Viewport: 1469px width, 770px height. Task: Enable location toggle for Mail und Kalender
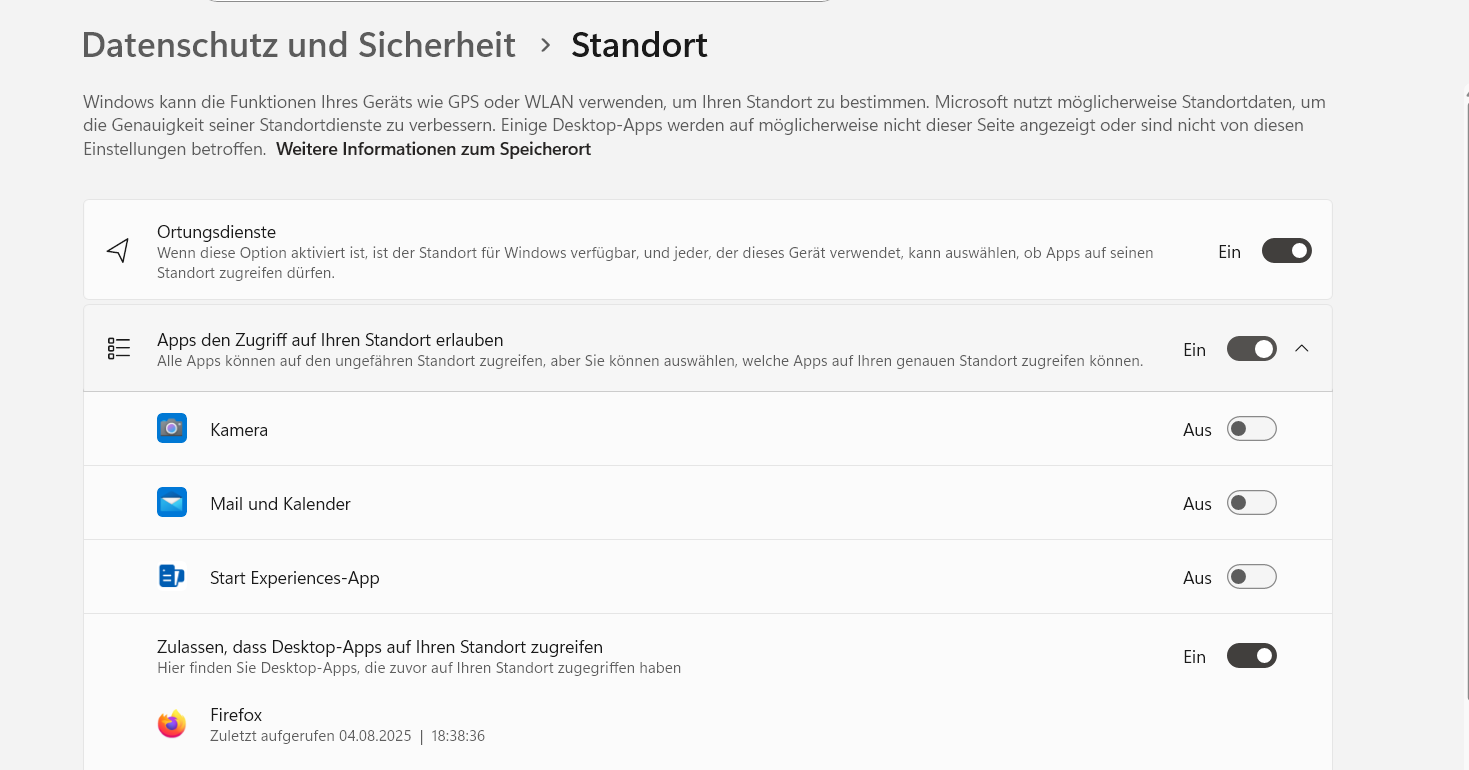pyautogui.click(x=1251, y=503)
